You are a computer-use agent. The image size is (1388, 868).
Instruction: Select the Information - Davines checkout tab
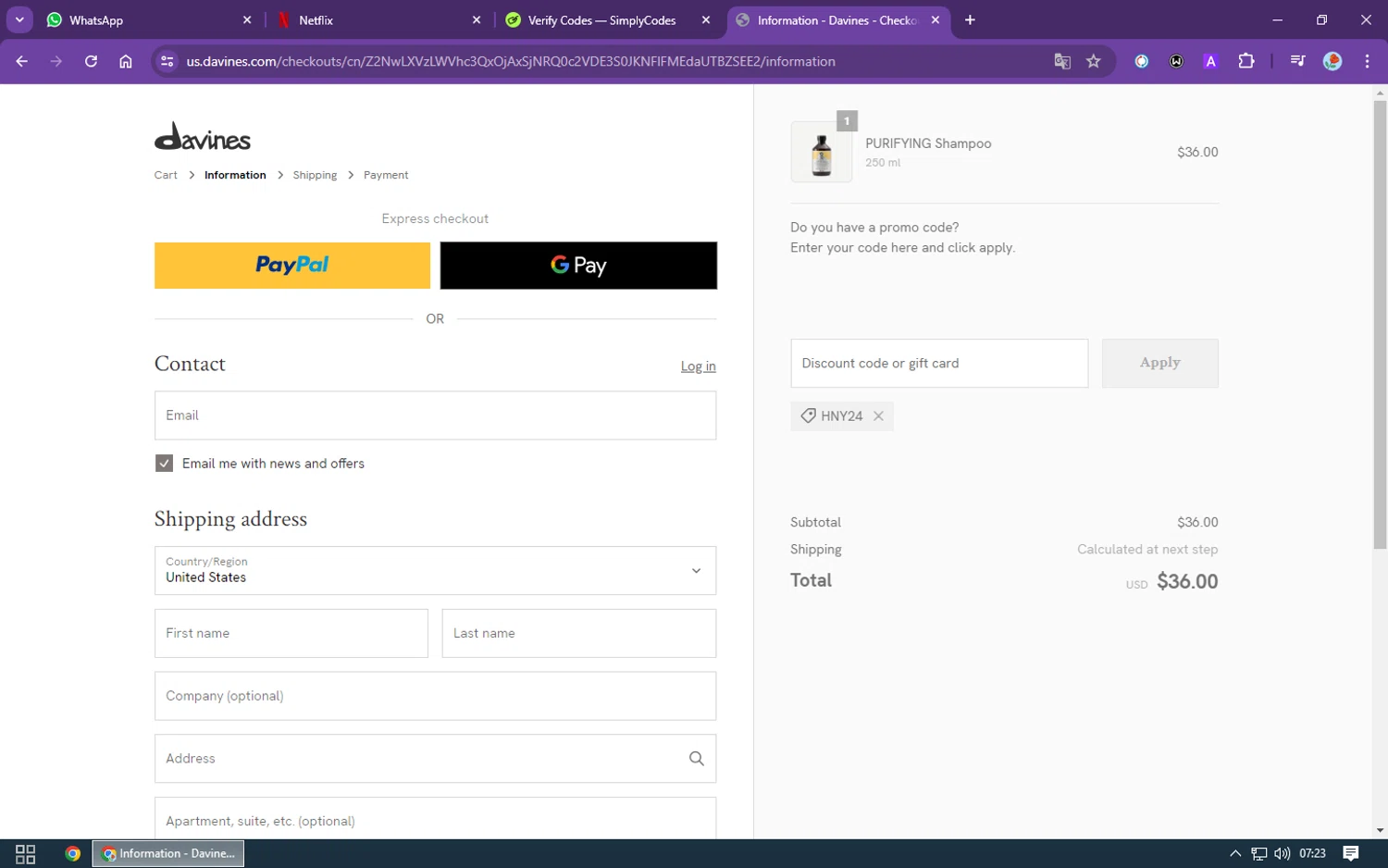tap(837, 19)
